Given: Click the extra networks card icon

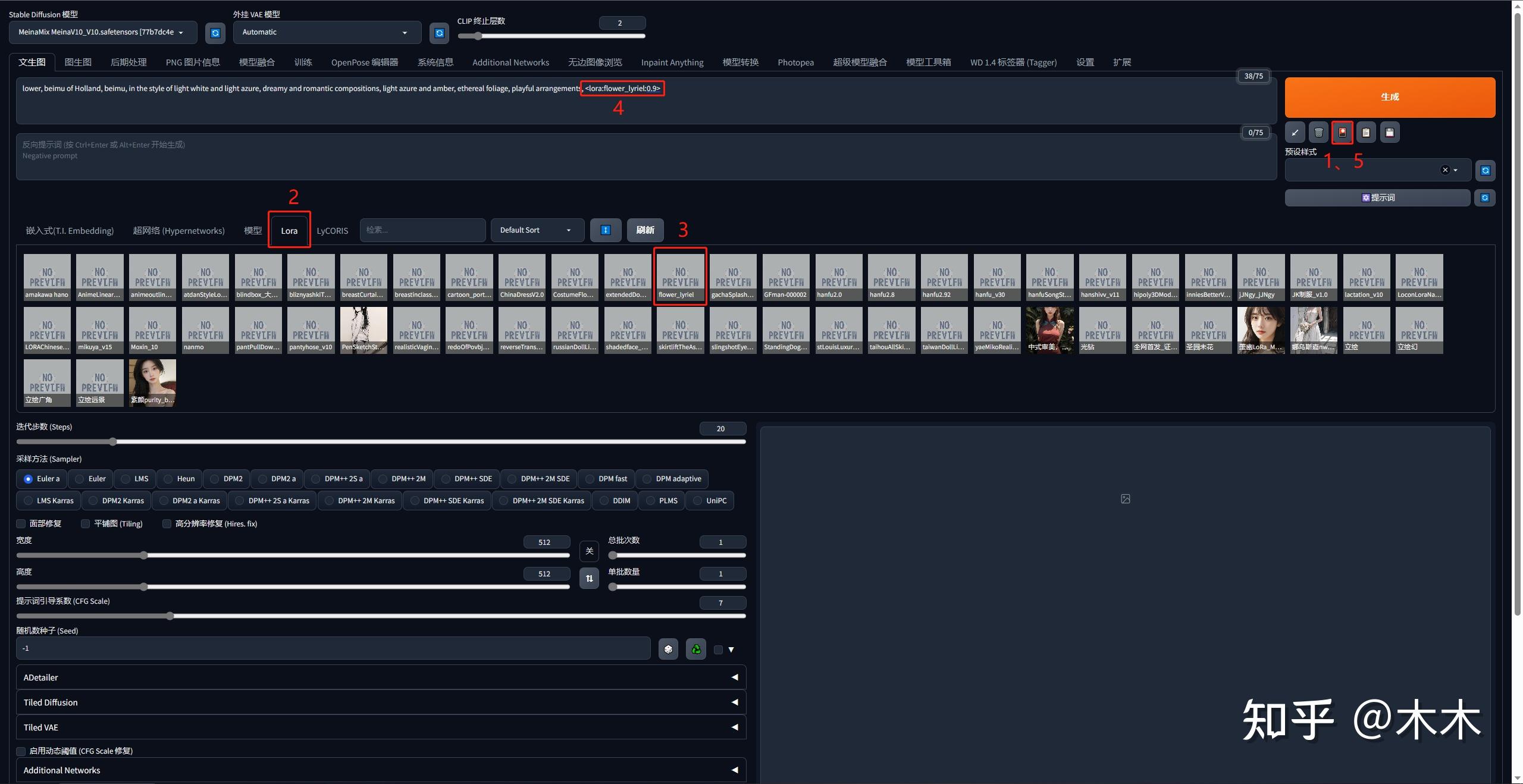Looking at the screenshot, I should pos(1342,133).
